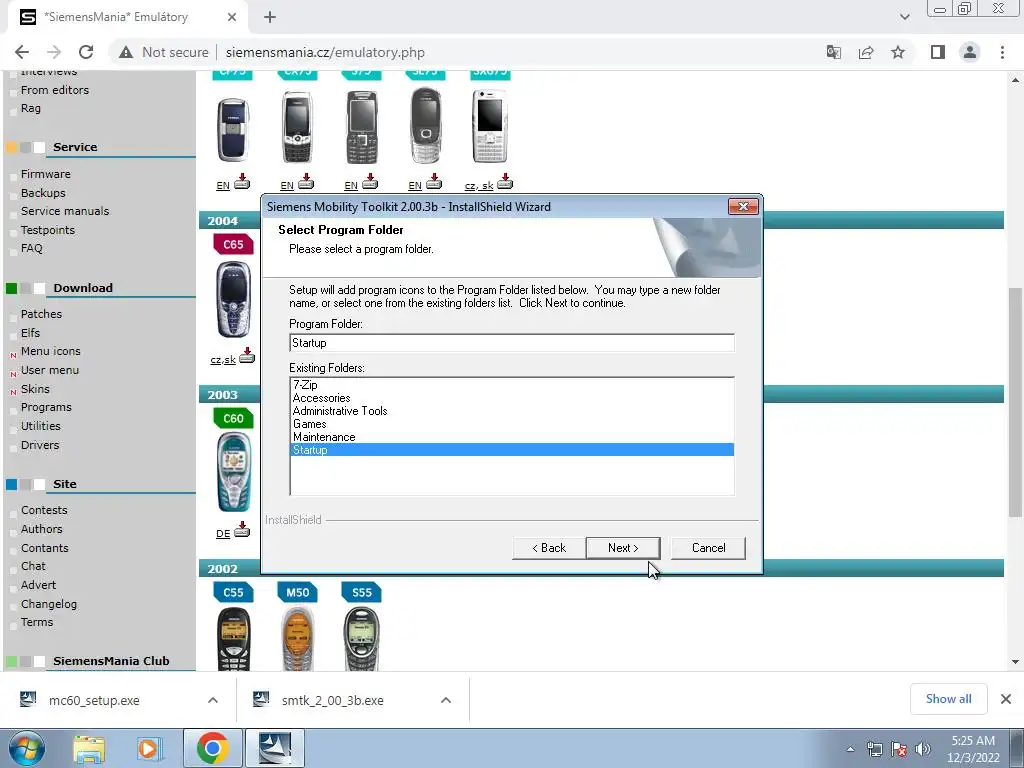Open a new browser tab
Image resolution: width=1024 pixels, height=768 pixels.
pyautogui.click(x=270, y=17)
